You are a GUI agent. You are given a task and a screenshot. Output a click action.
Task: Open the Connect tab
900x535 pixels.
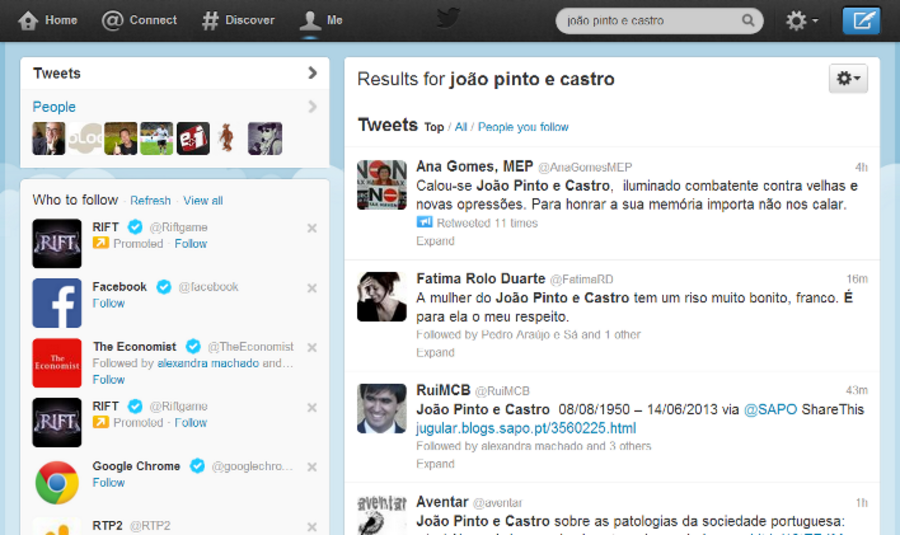(139, 20)
